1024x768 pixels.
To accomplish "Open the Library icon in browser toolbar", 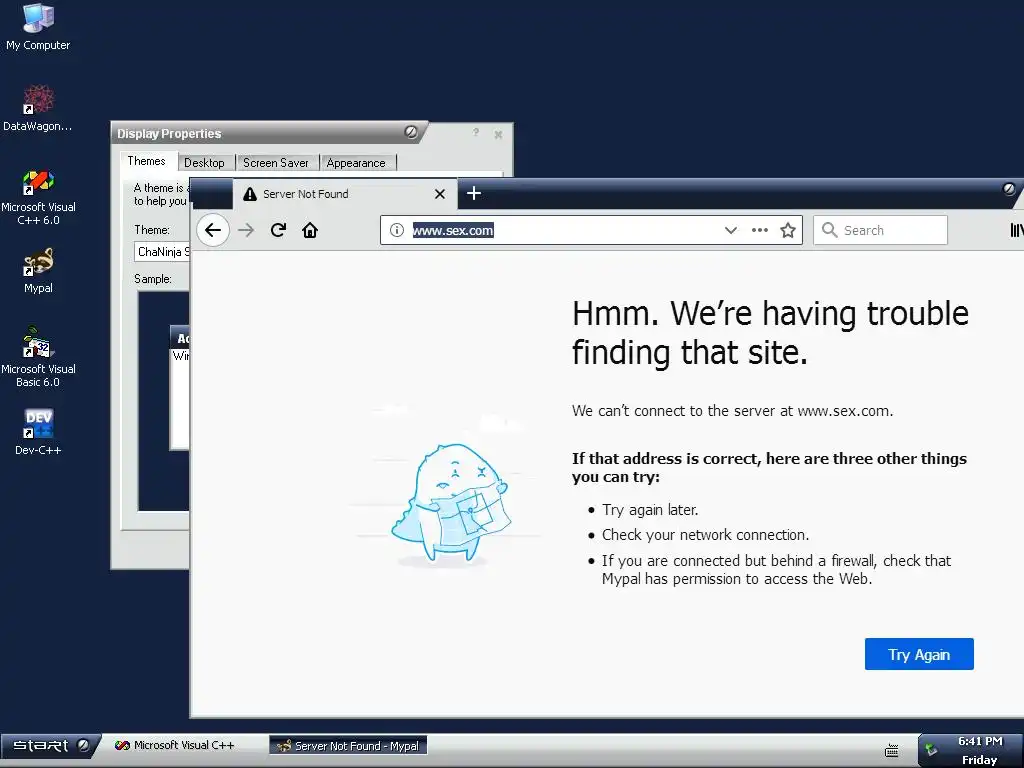I will (1016, 230).
